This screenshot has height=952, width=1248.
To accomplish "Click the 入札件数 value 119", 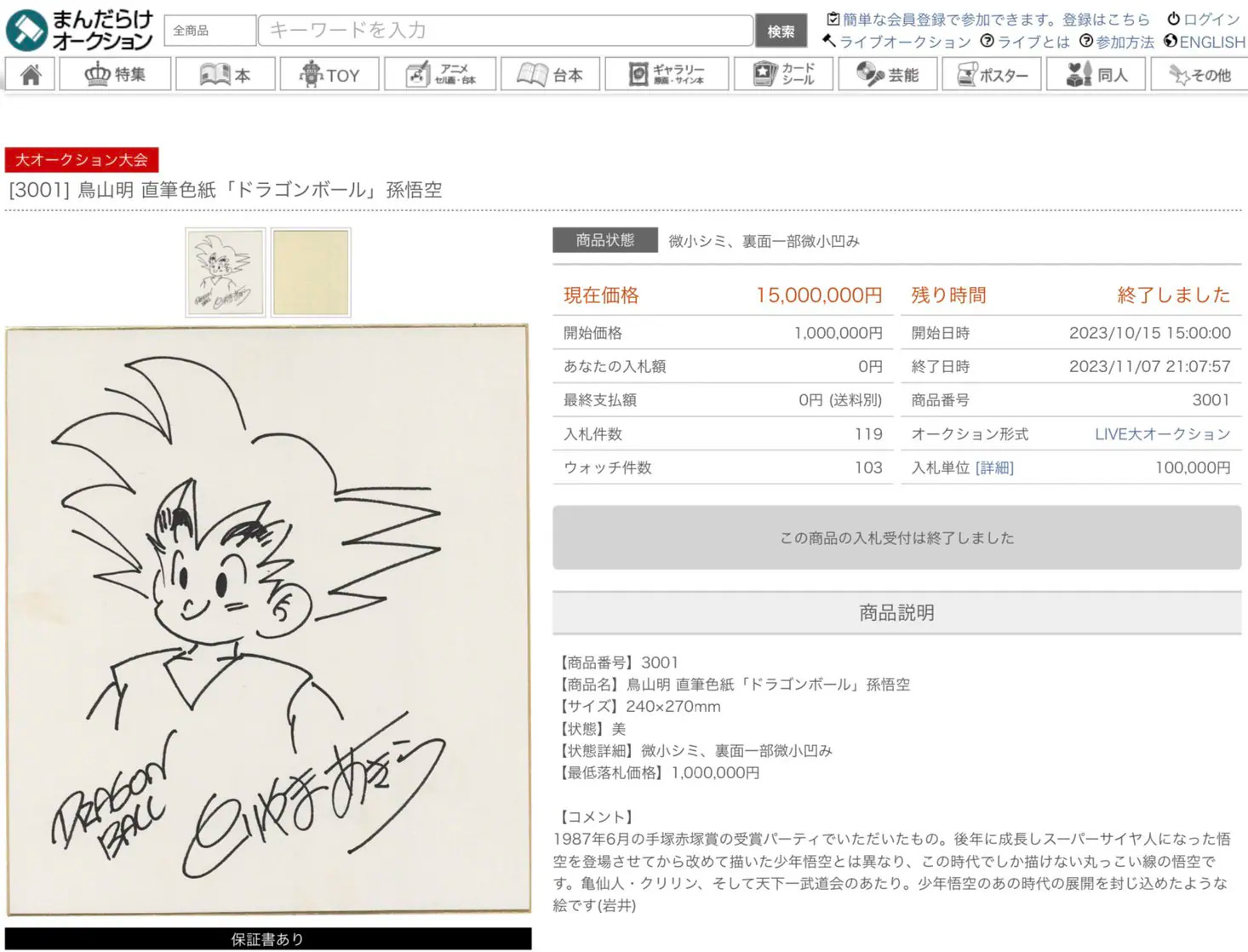I will tap(868, 434).
